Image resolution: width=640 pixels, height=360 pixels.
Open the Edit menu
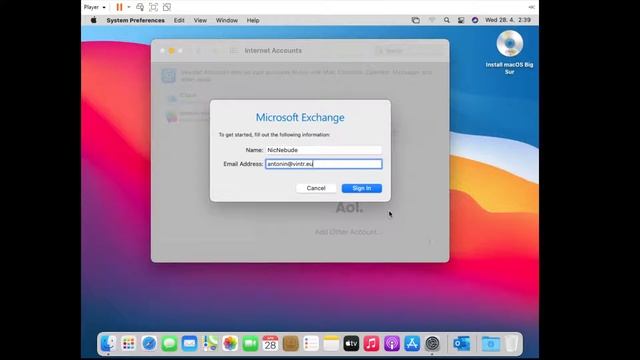coord(179,20)
